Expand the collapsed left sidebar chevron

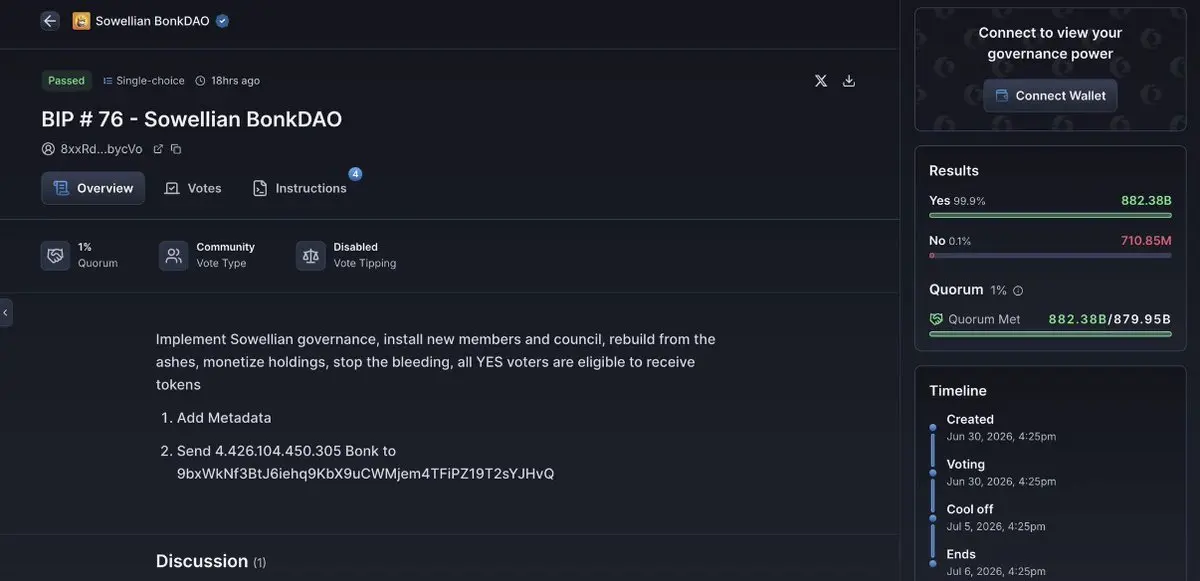(x=5, y=313)
